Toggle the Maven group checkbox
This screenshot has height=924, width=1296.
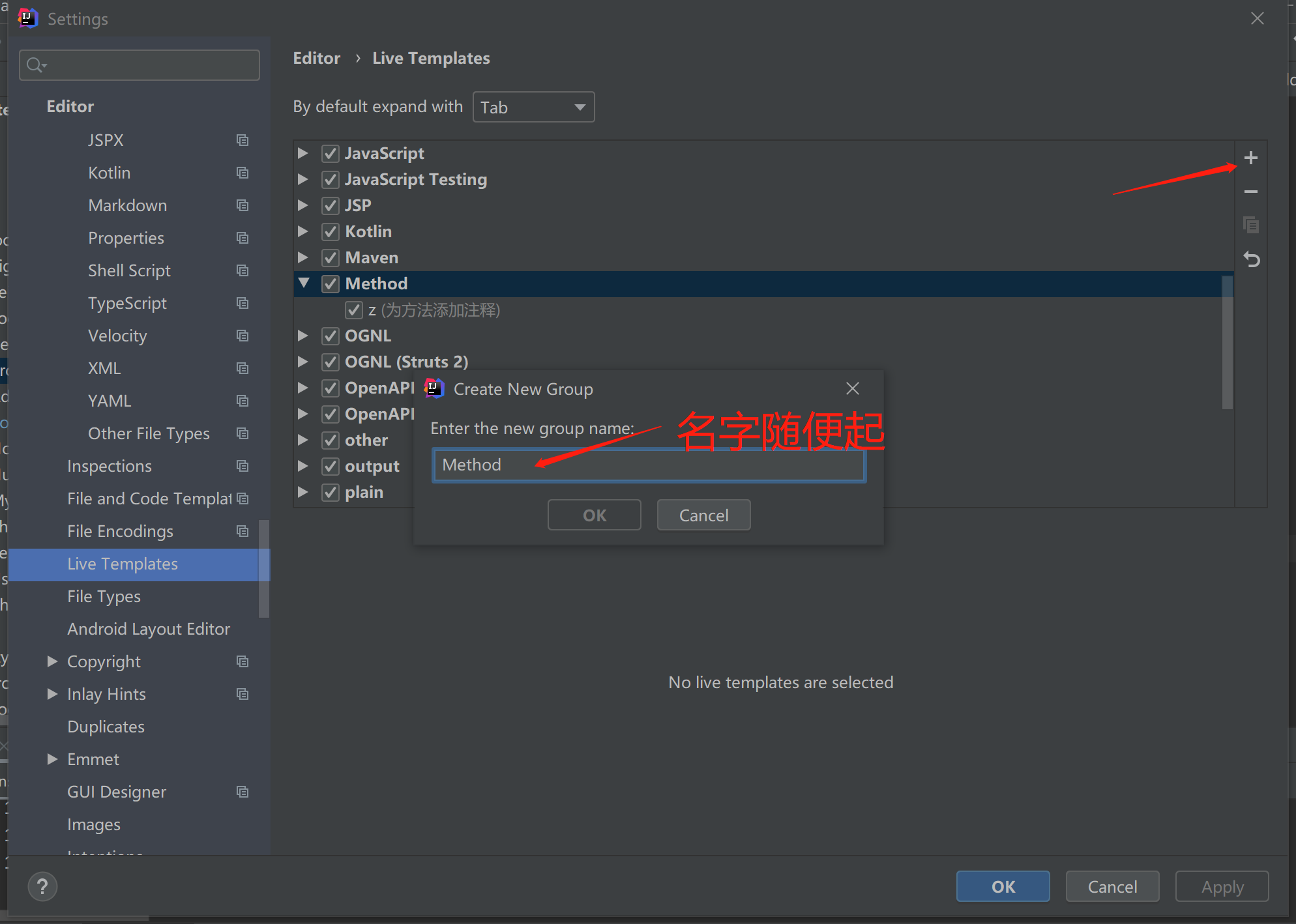(x=331, y=257)
